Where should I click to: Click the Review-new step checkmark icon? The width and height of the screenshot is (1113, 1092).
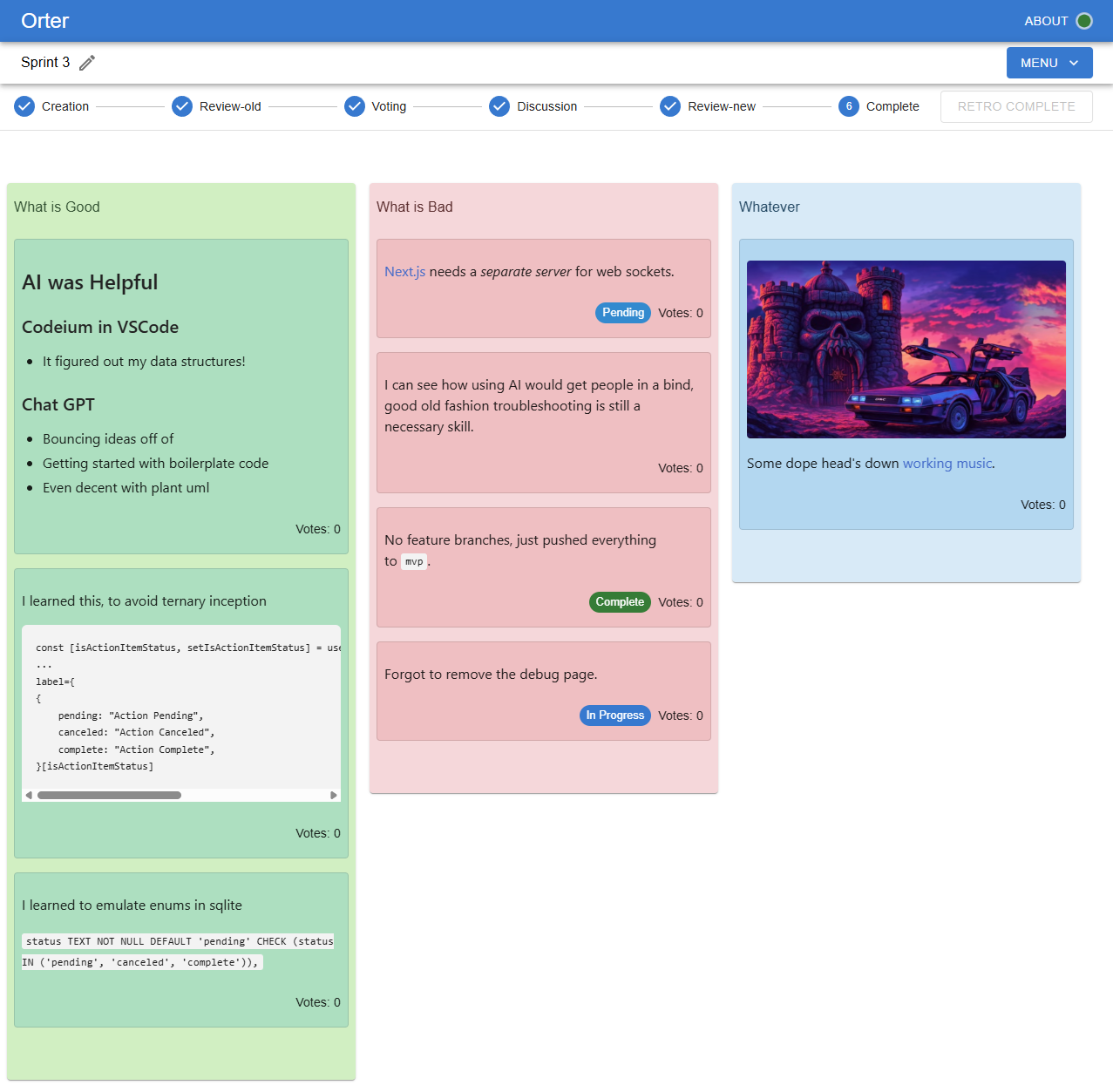(669, 106)
